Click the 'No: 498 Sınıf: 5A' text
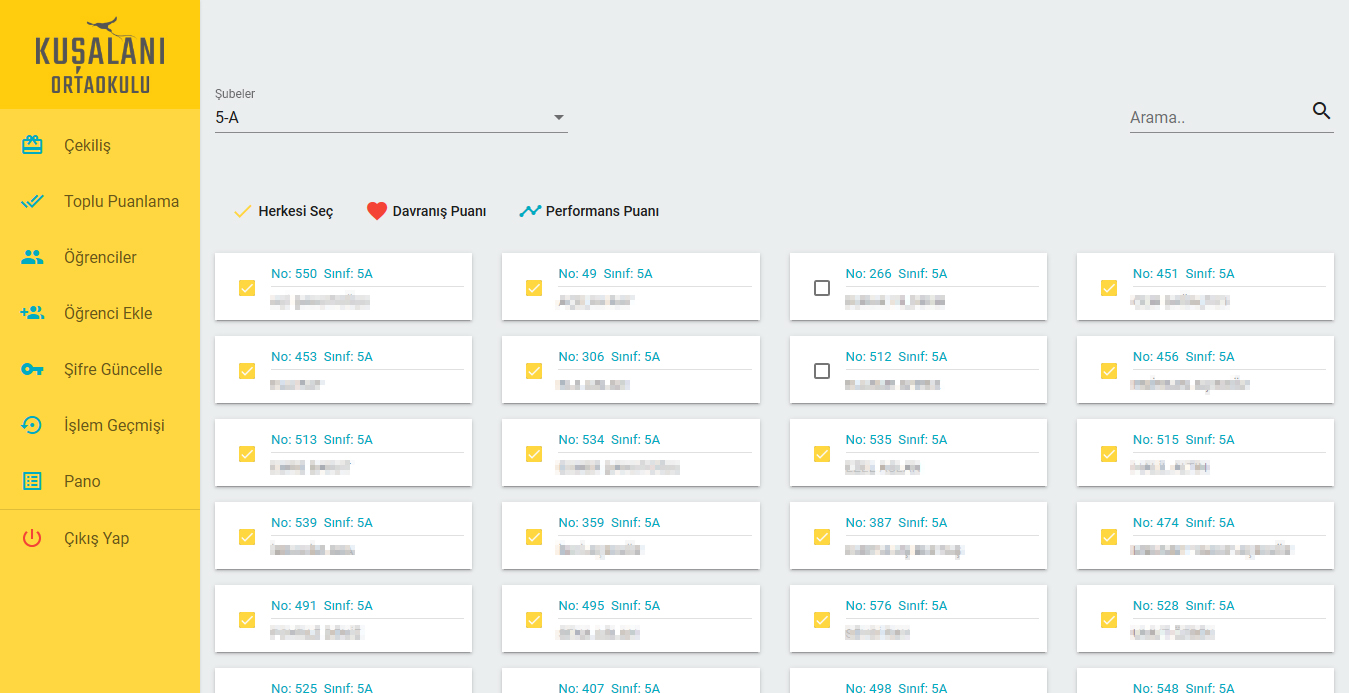 tap(896, 688)
